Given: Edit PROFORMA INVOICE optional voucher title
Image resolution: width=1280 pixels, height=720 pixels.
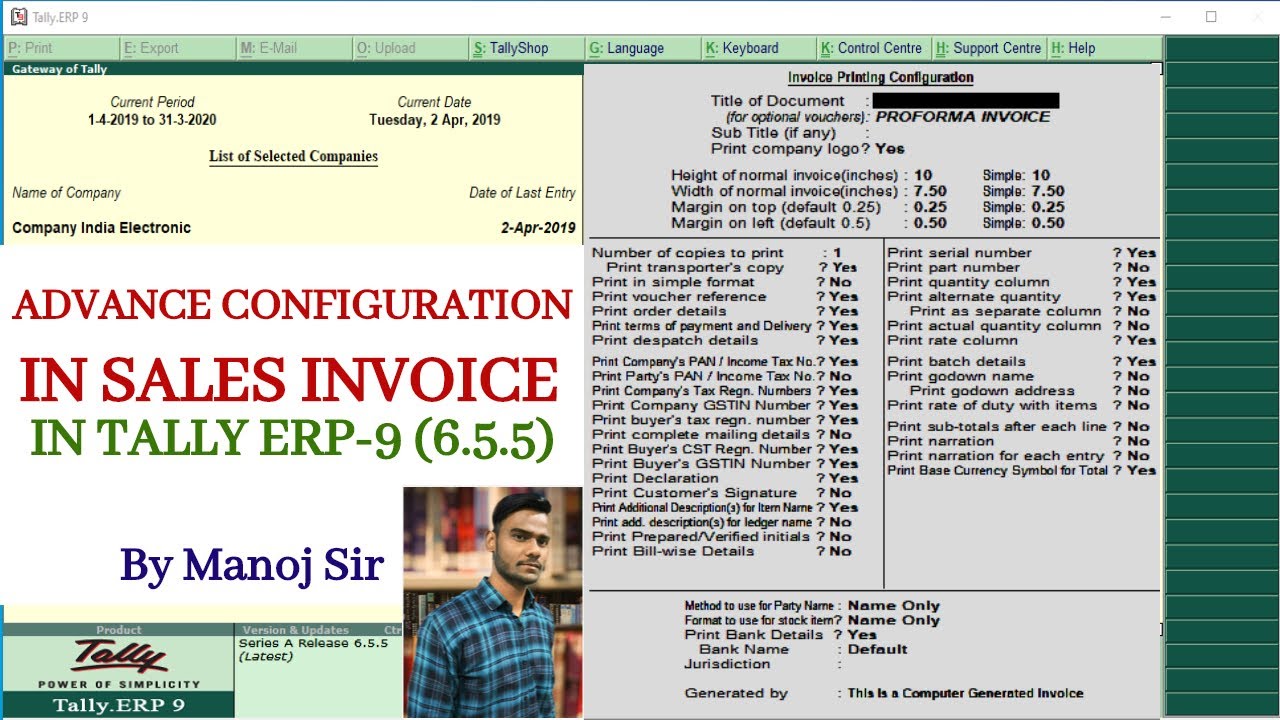Looking at the screenshot, I should (x=963, y=117).
